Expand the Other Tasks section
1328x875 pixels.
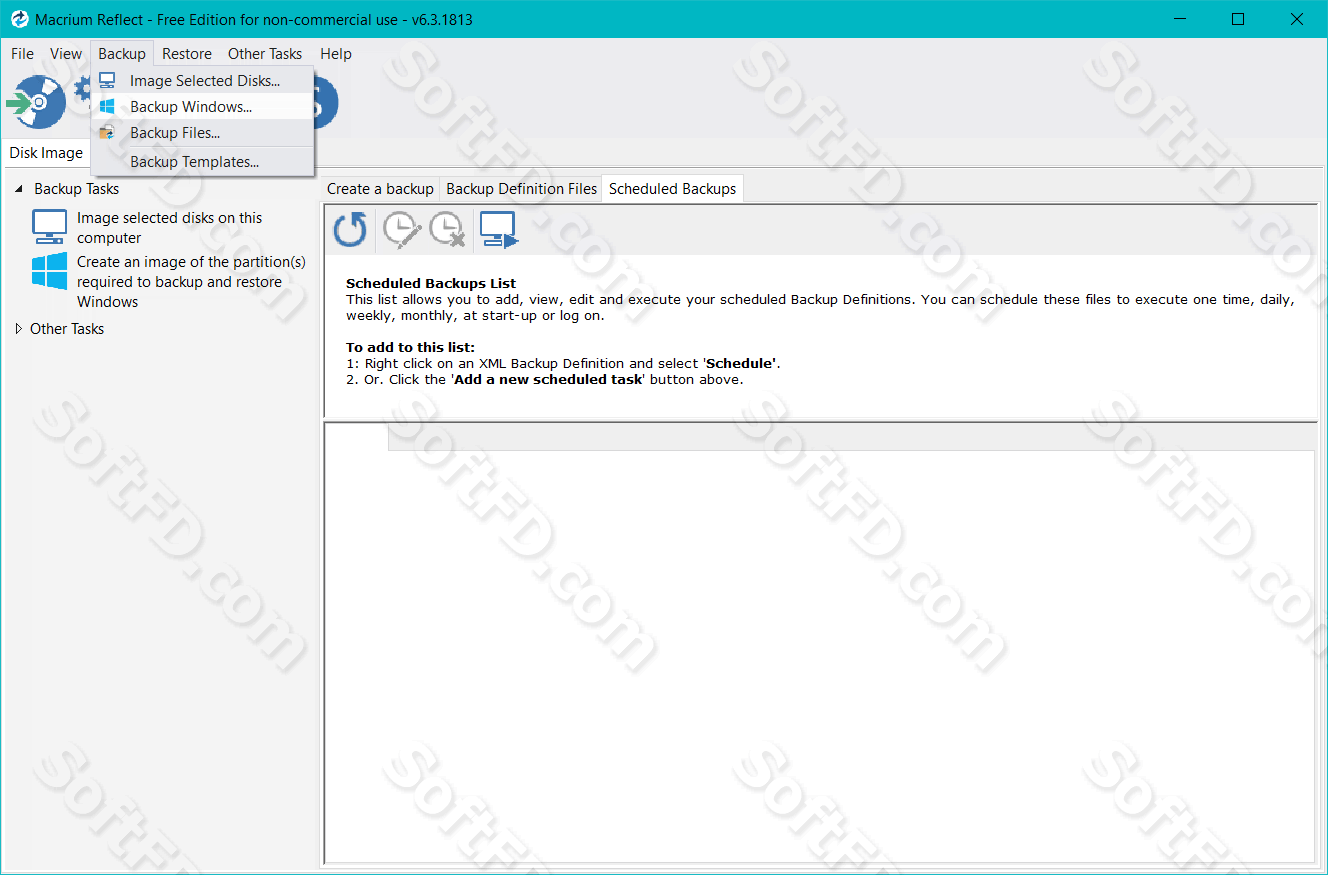19,329
